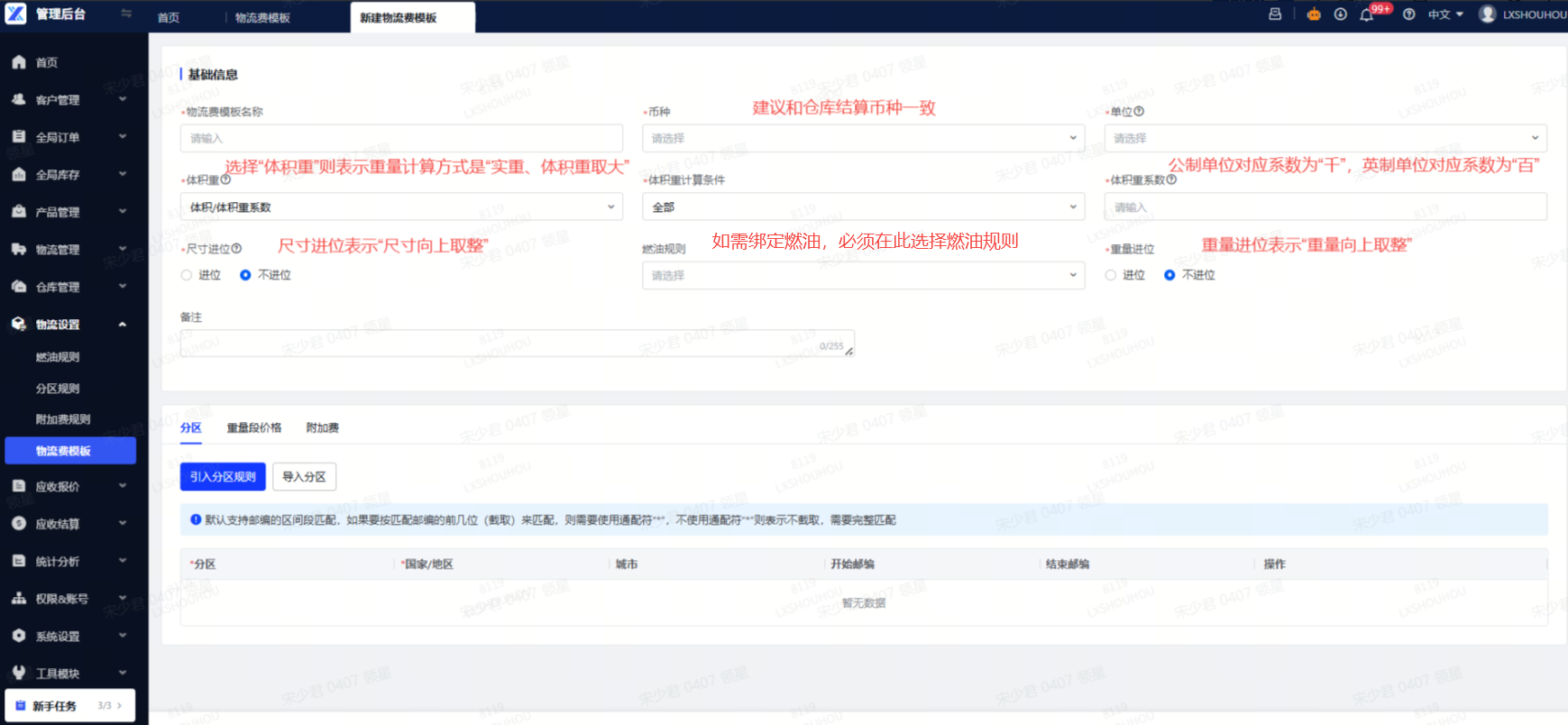Select 进位 radio under 尺寸进位

click(x=187, y=275)
